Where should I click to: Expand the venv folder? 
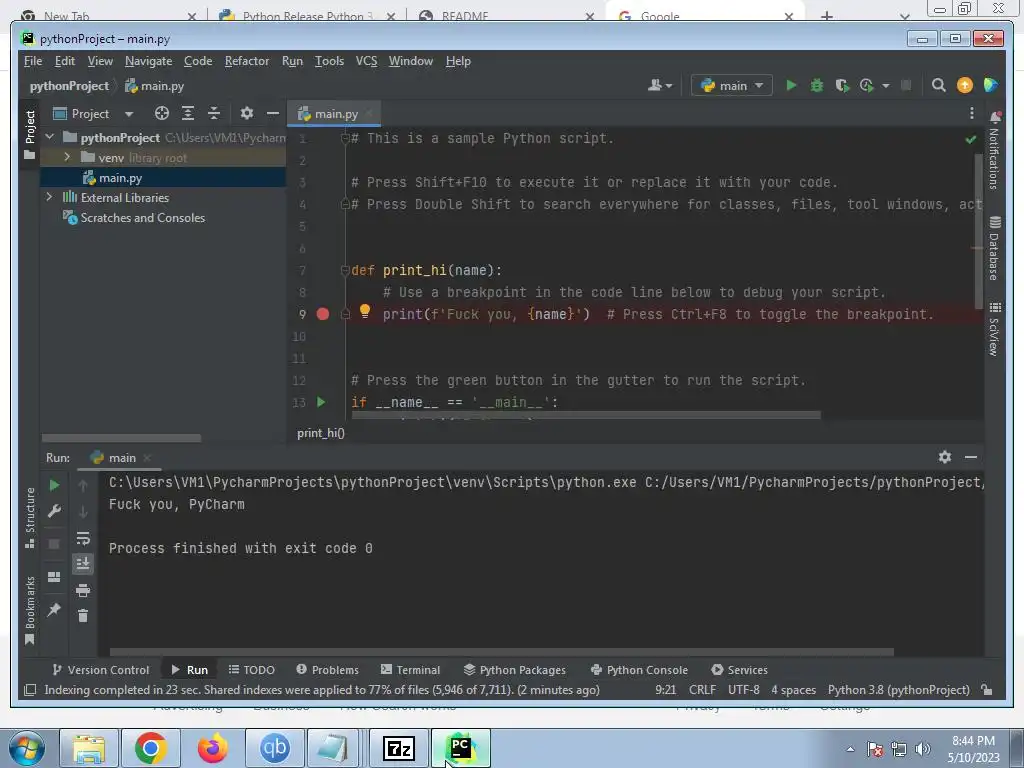(67, 157)
